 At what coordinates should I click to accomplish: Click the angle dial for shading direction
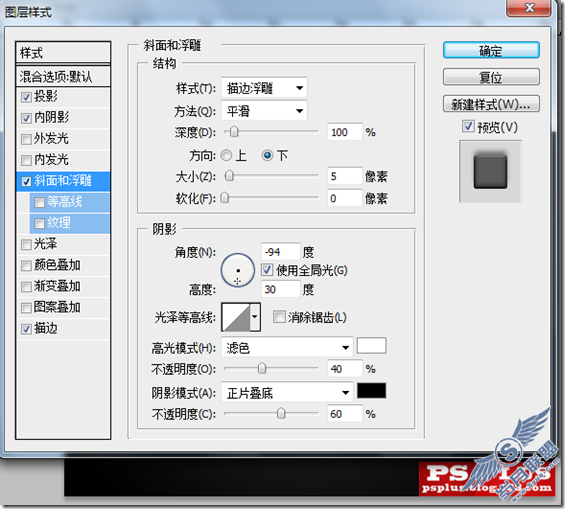(x=237, y=270)
